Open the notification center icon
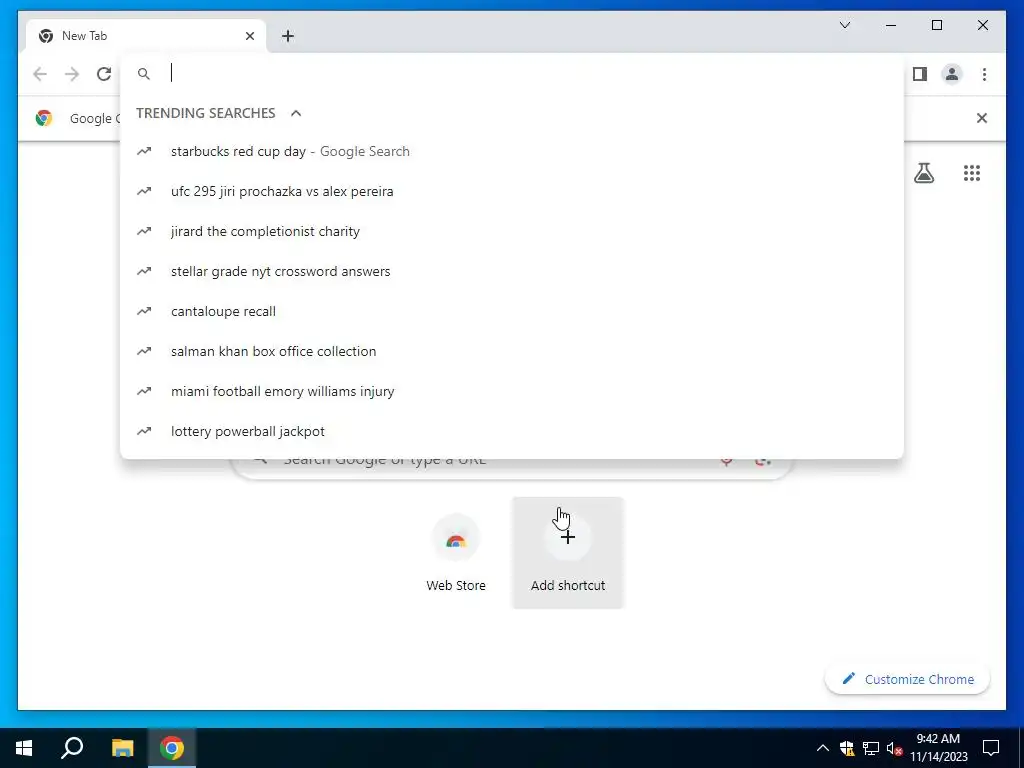1024x768 pixels. coord(991,748)
